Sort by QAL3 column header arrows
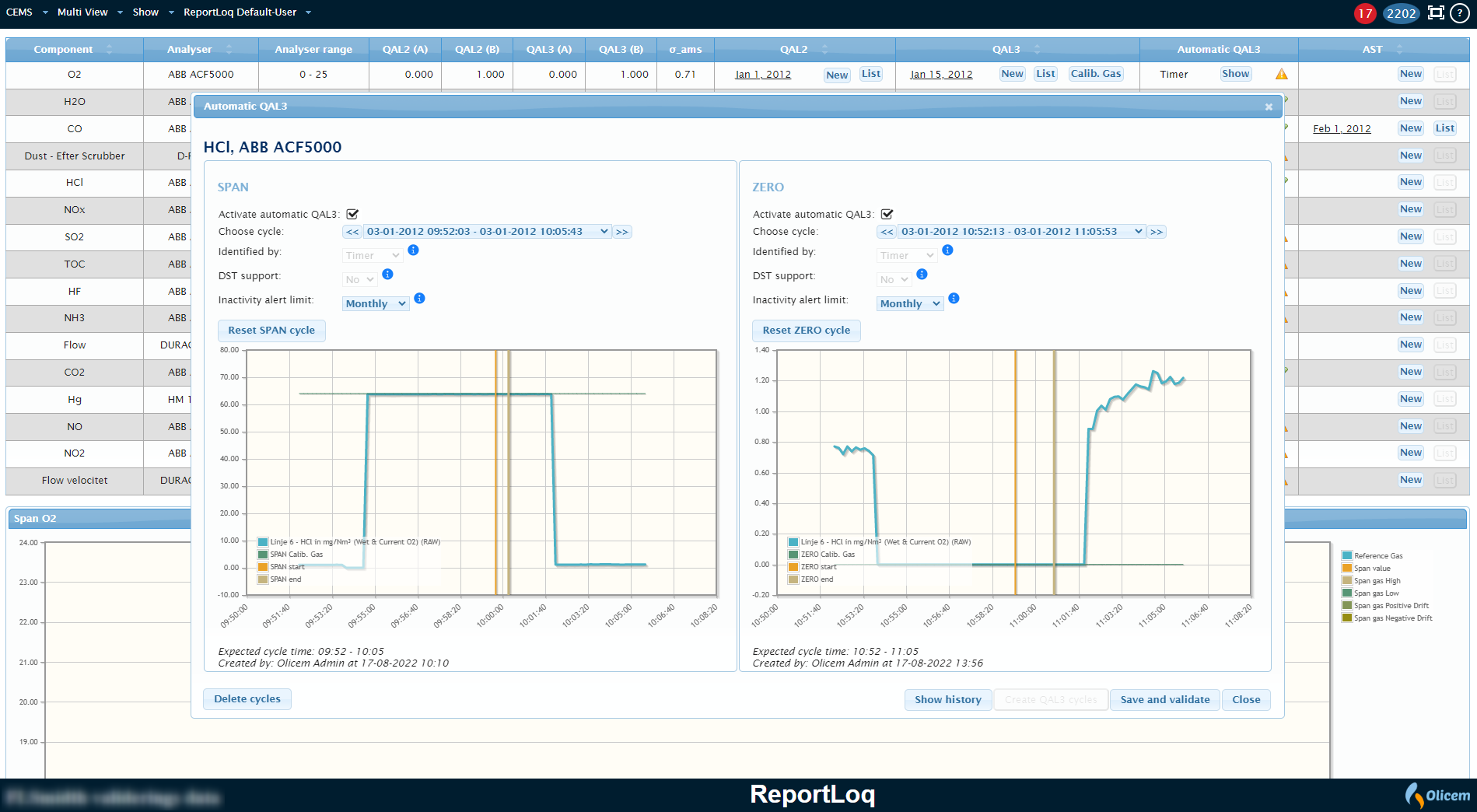The image size is (1477, 812). (1037, 50)
